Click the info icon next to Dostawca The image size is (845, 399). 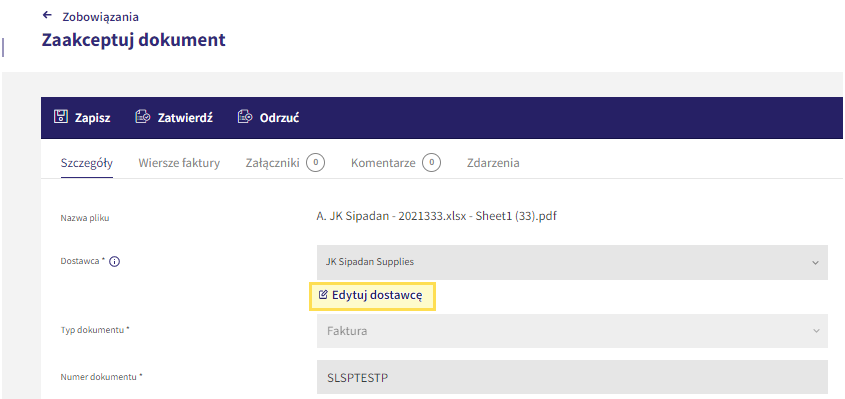(x=114, y=262)
